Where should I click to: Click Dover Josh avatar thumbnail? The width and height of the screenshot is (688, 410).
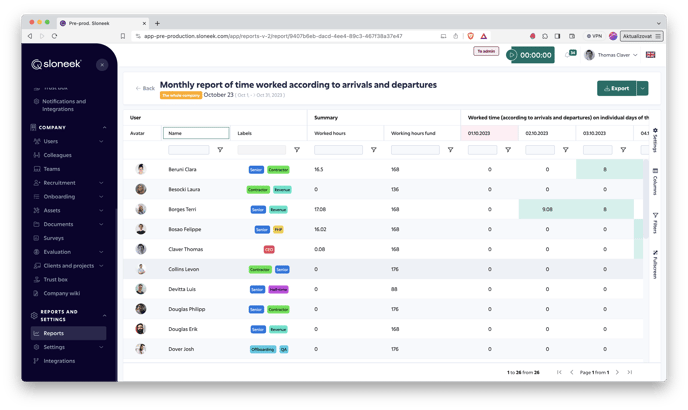click(x=141, y=349)
